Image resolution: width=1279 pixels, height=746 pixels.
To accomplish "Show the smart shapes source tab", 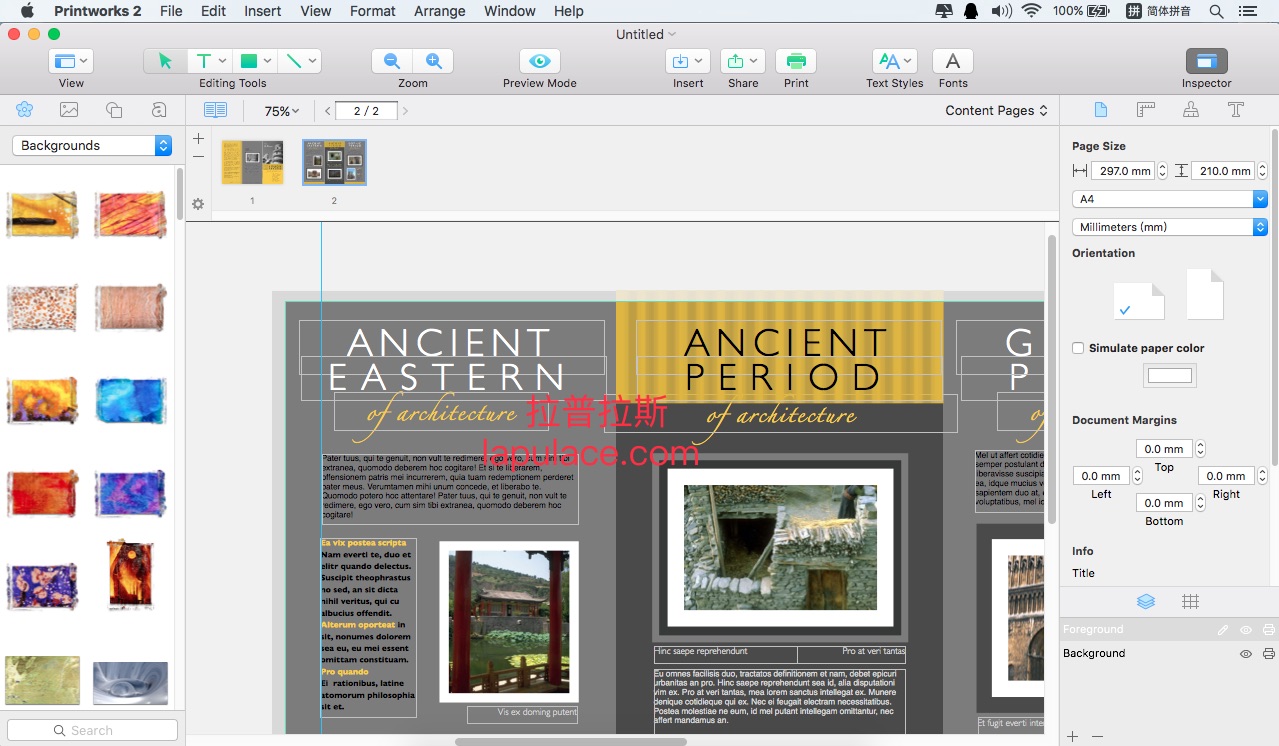I will point(114,110).
